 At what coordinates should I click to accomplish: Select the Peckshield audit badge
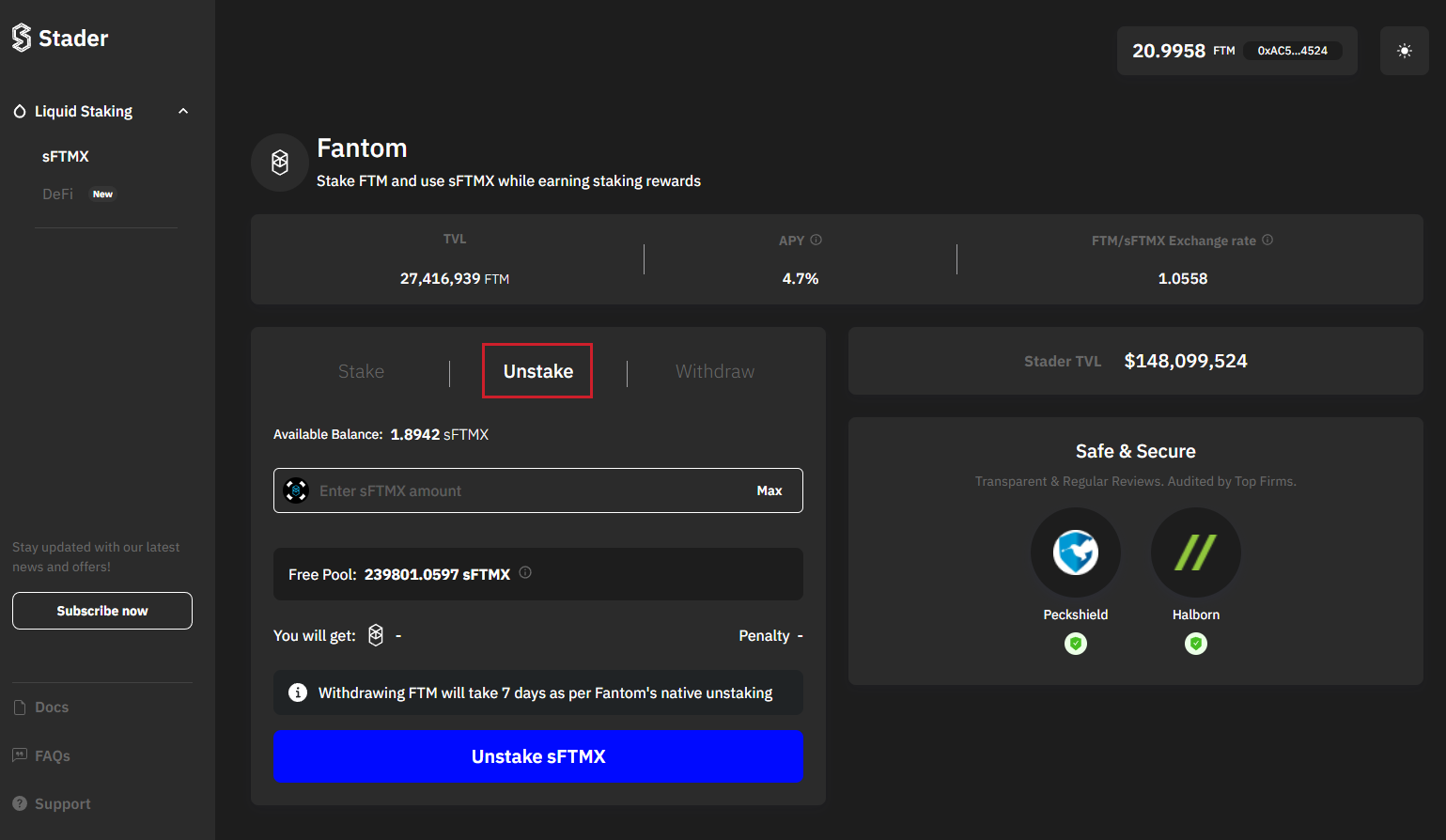(1076, 552)
